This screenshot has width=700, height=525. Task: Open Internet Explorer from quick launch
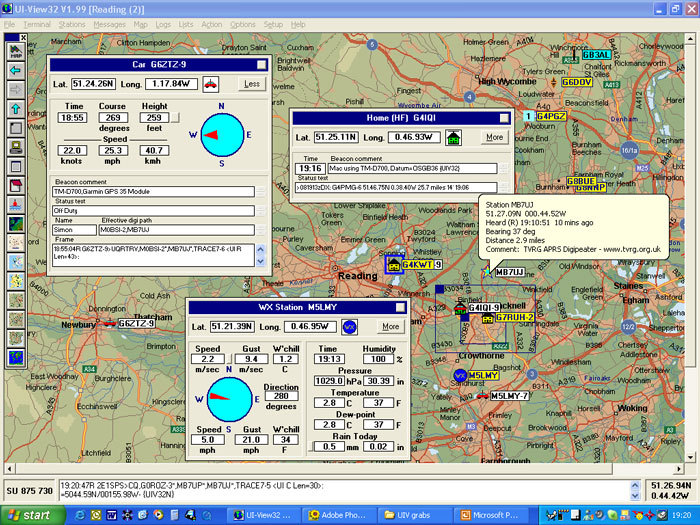pos(81,515)
